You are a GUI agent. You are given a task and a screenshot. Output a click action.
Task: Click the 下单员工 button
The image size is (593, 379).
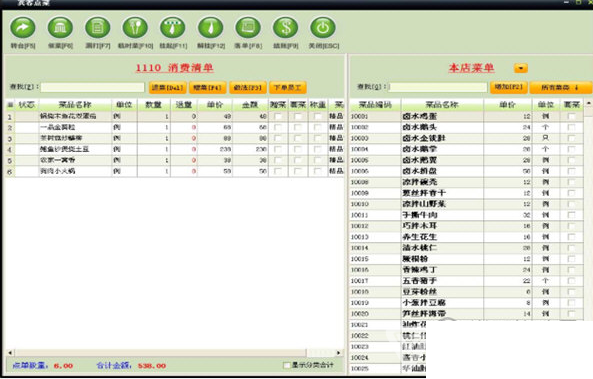pos(287,88)
